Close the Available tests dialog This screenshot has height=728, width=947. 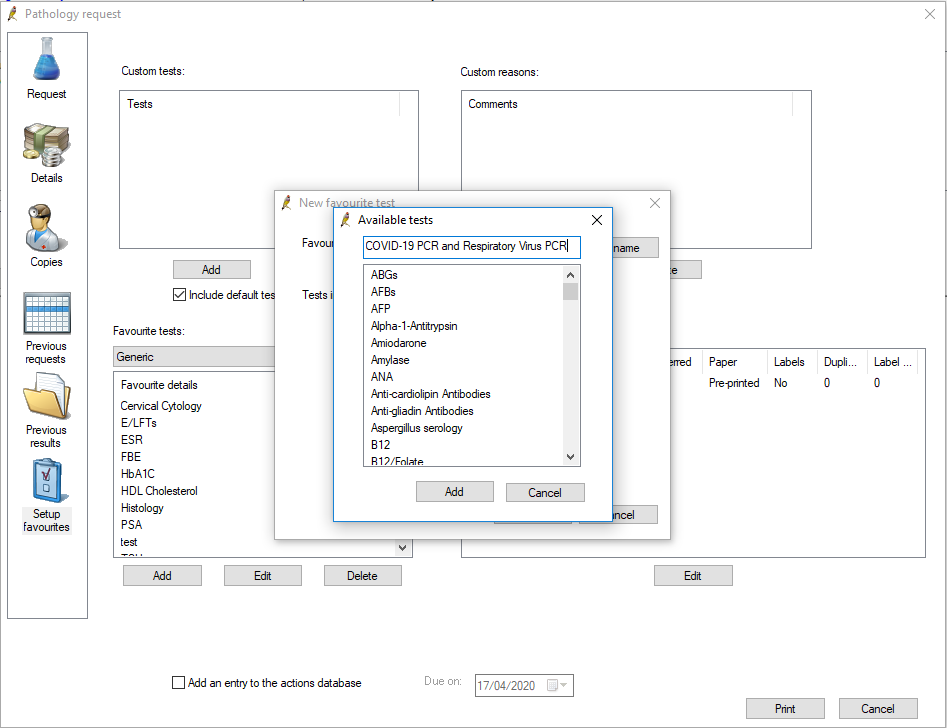click(x=597, y=220)
